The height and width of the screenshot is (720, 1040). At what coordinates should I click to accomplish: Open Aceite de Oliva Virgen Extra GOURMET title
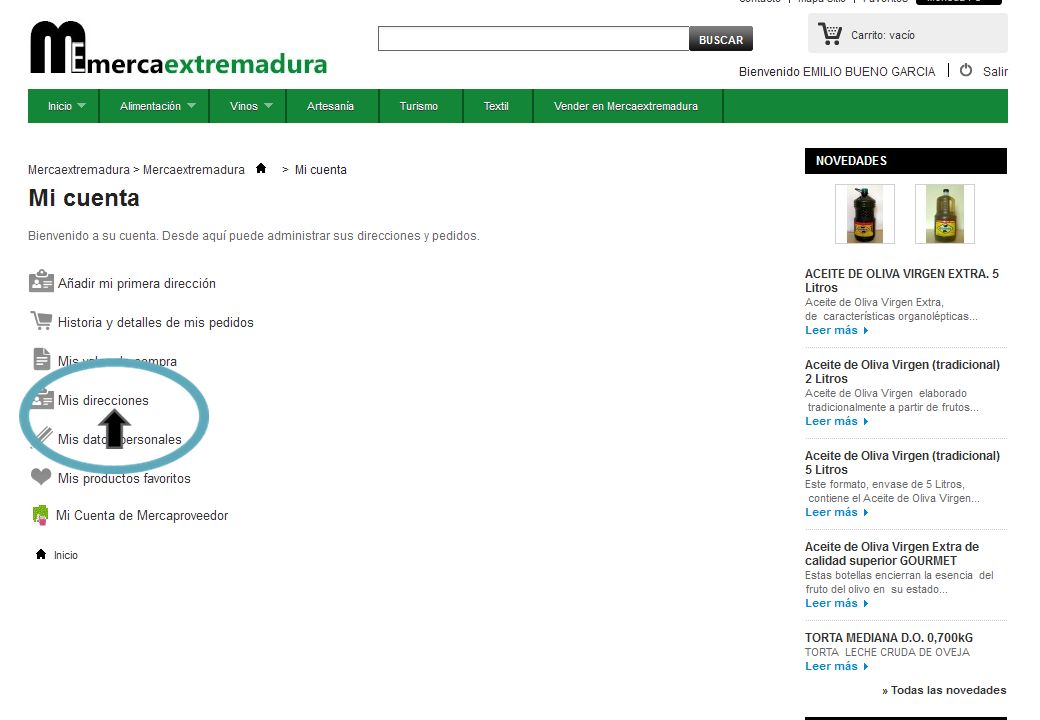[892, 554]
